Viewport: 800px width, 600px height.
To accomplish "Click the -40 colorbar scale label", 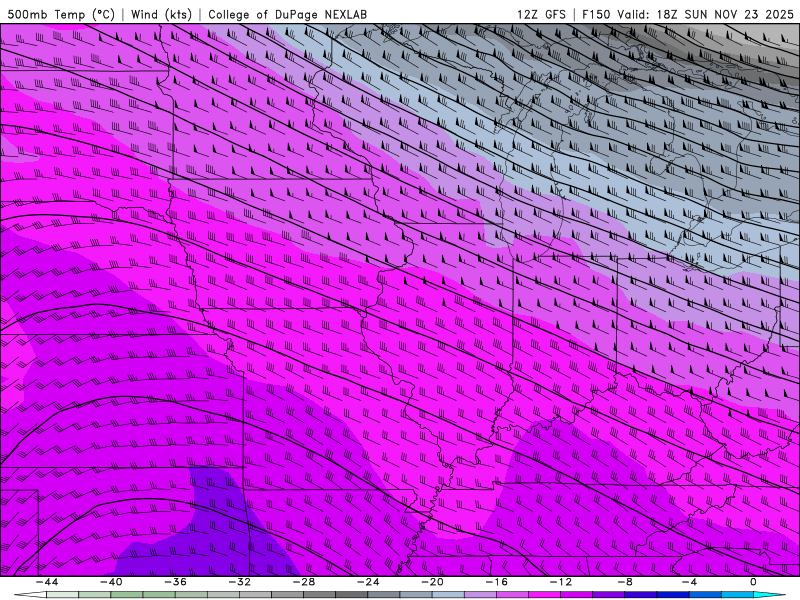I will (111, 582).
